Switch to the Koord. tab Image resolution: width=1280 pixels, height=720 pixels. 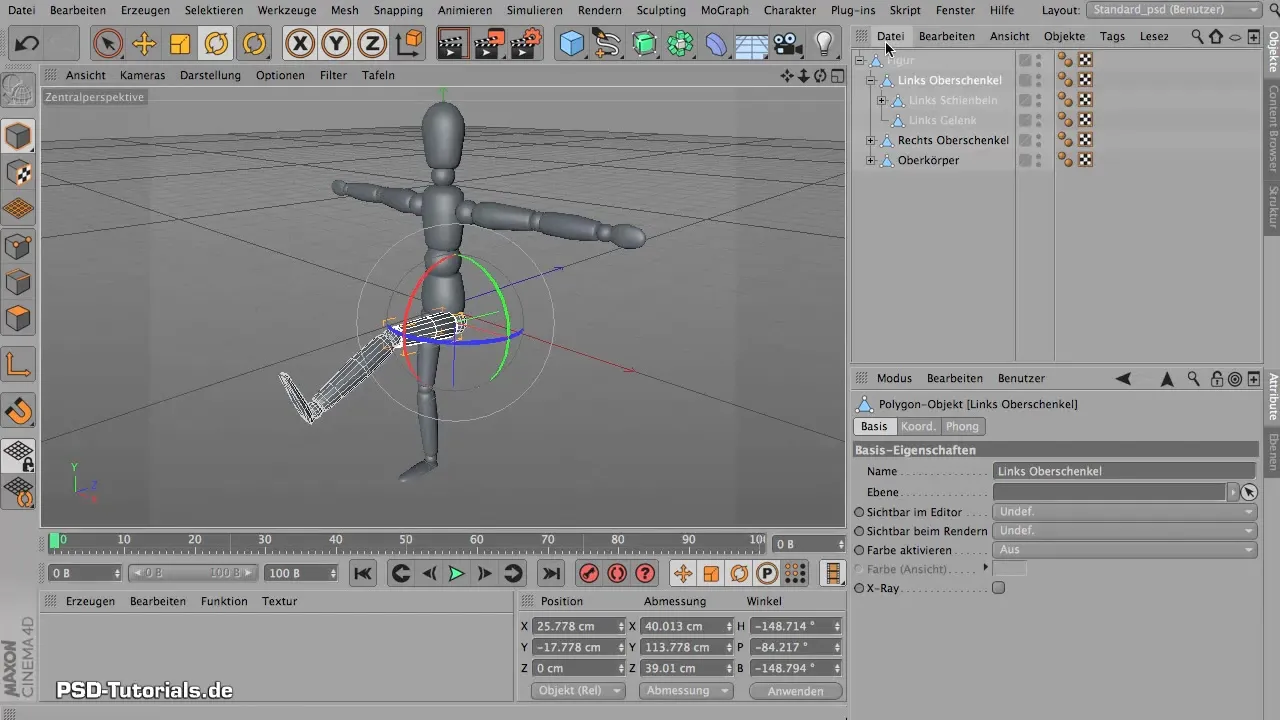click(918, 426)
